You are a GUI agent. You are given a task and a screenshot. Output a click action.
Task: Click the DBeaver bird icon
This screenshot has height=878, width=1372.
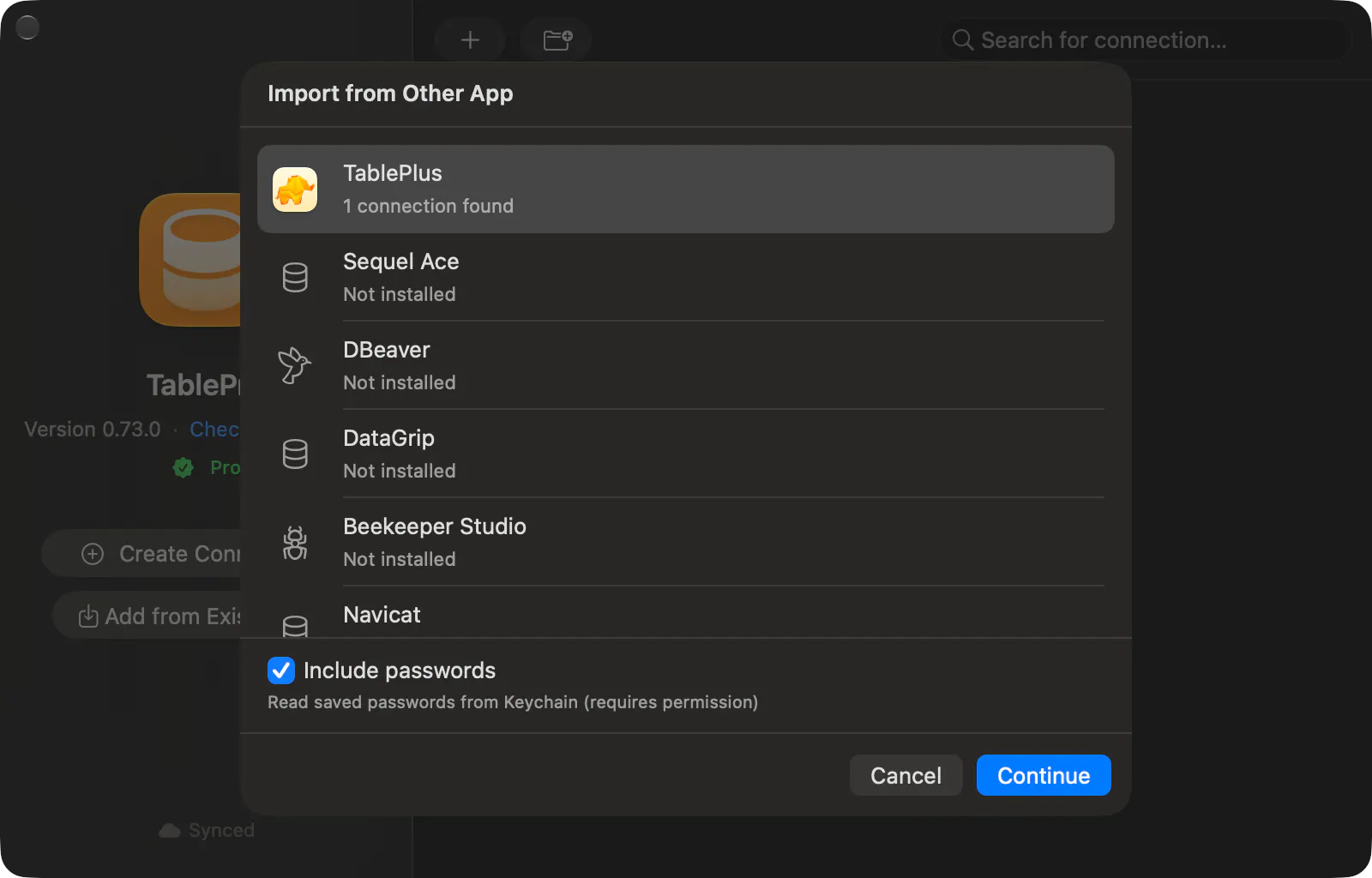click(294, 365)
